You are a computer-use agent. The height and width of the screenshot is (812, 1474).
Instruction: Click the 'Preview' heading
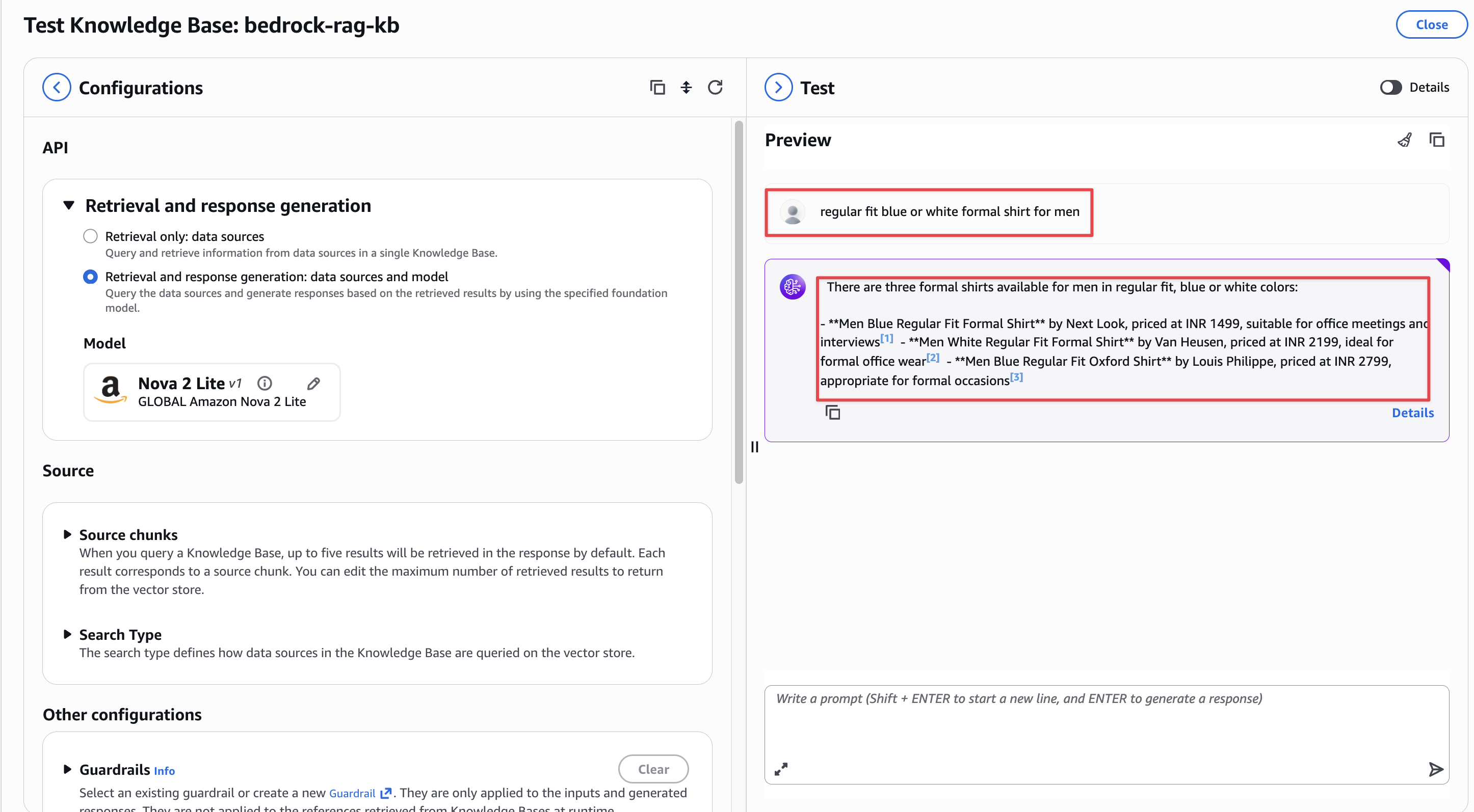tap(798, 140)
